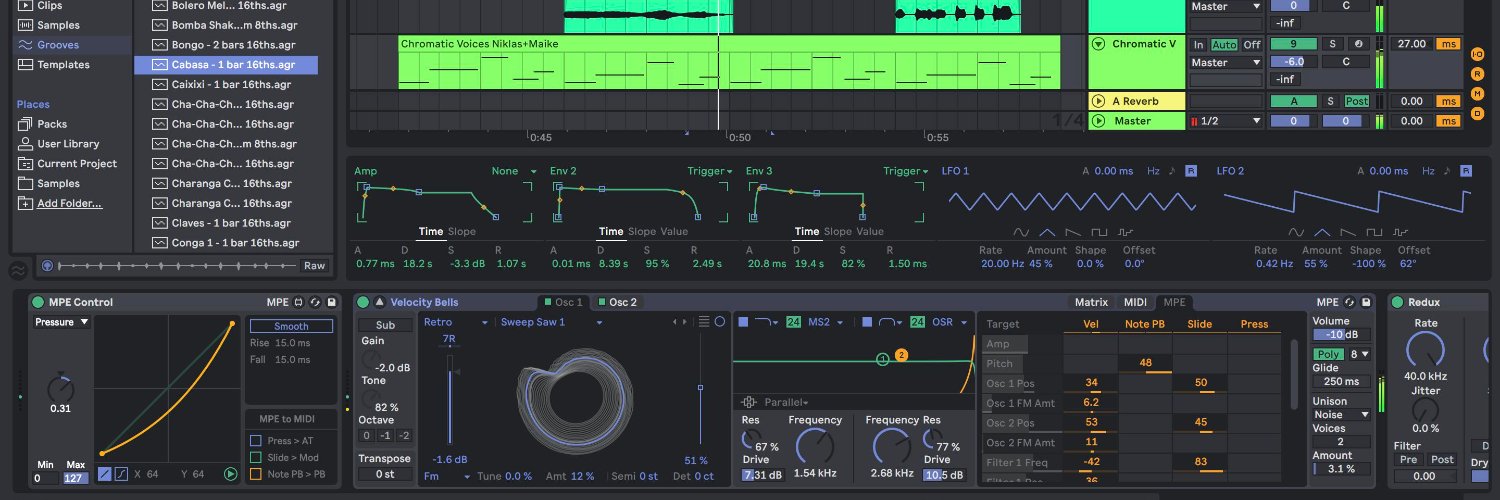Open the Matrix tab

pyautogui.click(x=1091, y=302)
